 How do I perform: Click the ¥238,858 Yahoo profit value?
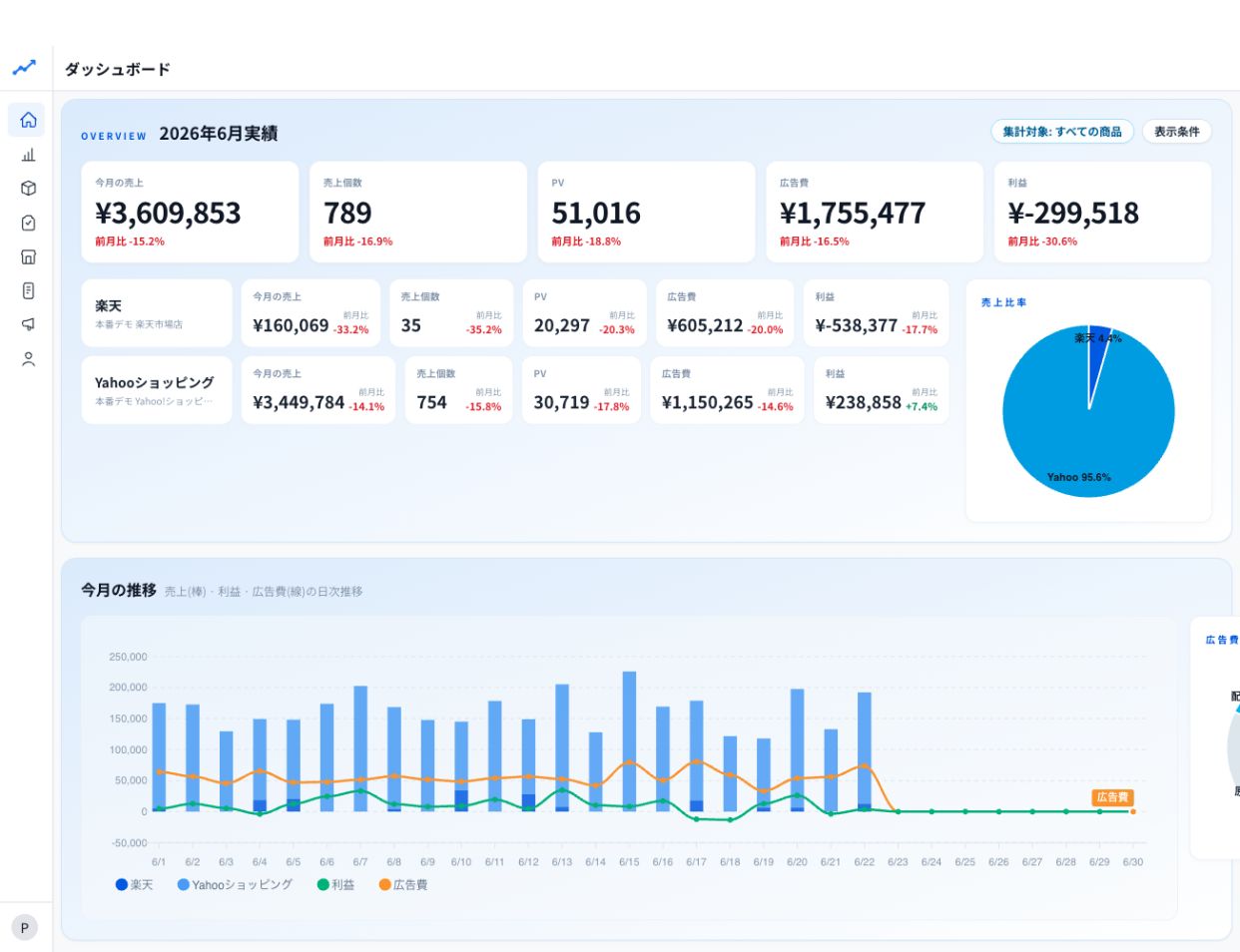click(x=864, y=402)
